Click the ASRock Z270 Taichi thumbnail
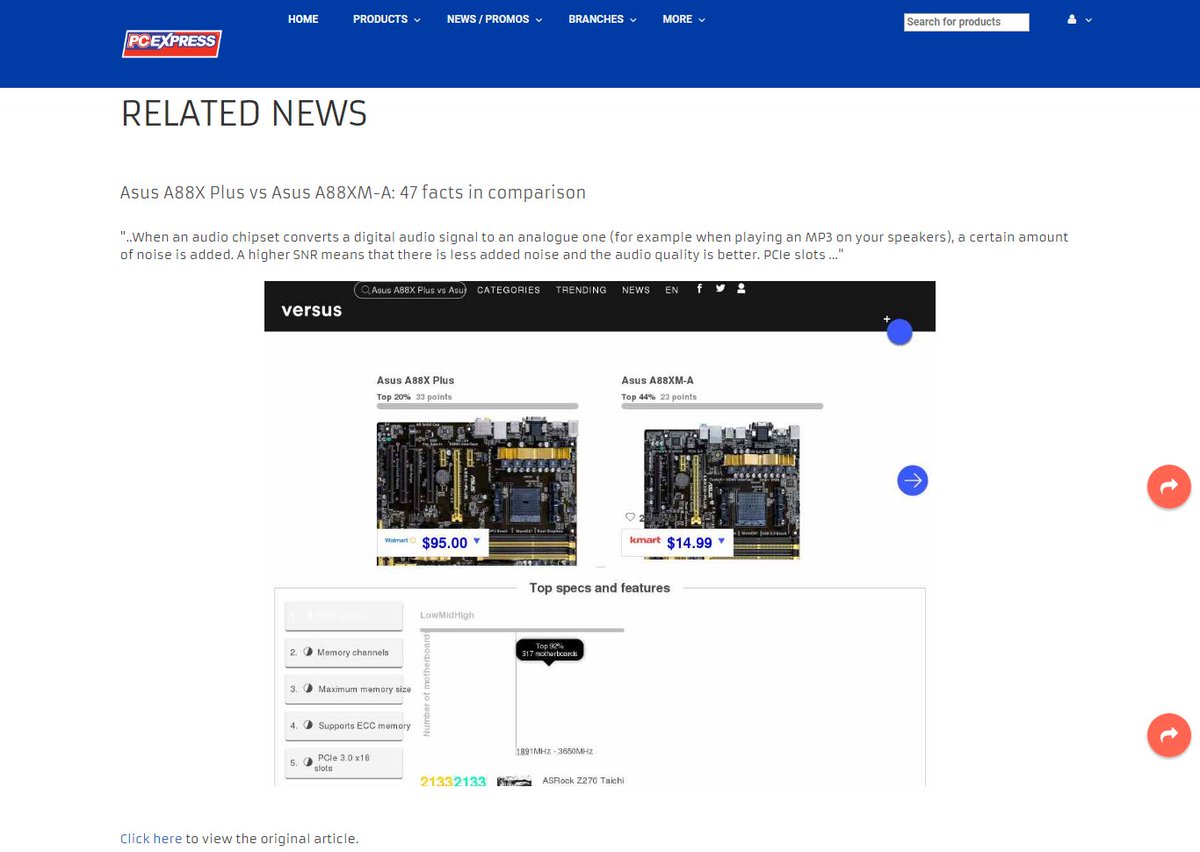The width and height of the screenshot is (1200, 852). 514,782
